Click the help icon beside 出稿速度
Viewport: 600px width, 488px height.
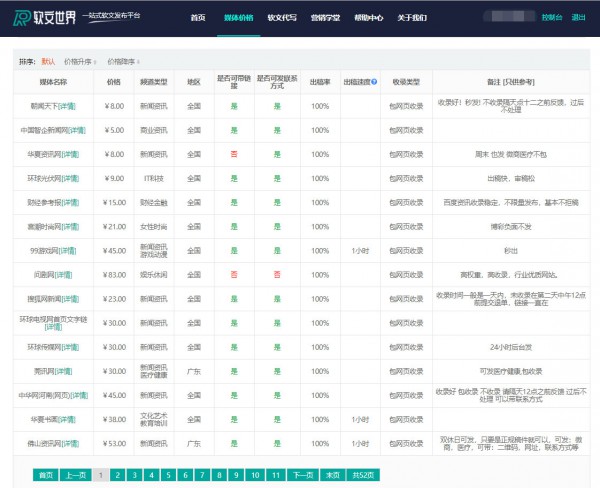(374, 81)
